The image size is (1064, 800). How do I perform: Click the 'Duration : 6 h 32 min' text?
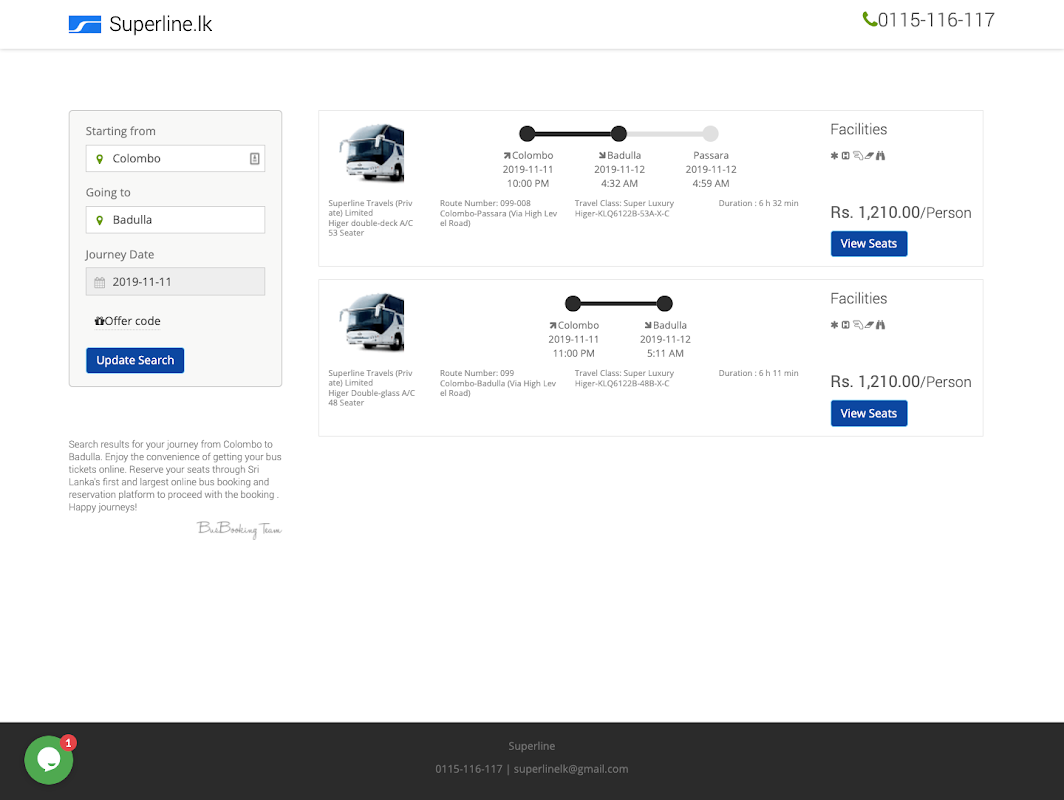pyautogui.click(x=759, y=203)
